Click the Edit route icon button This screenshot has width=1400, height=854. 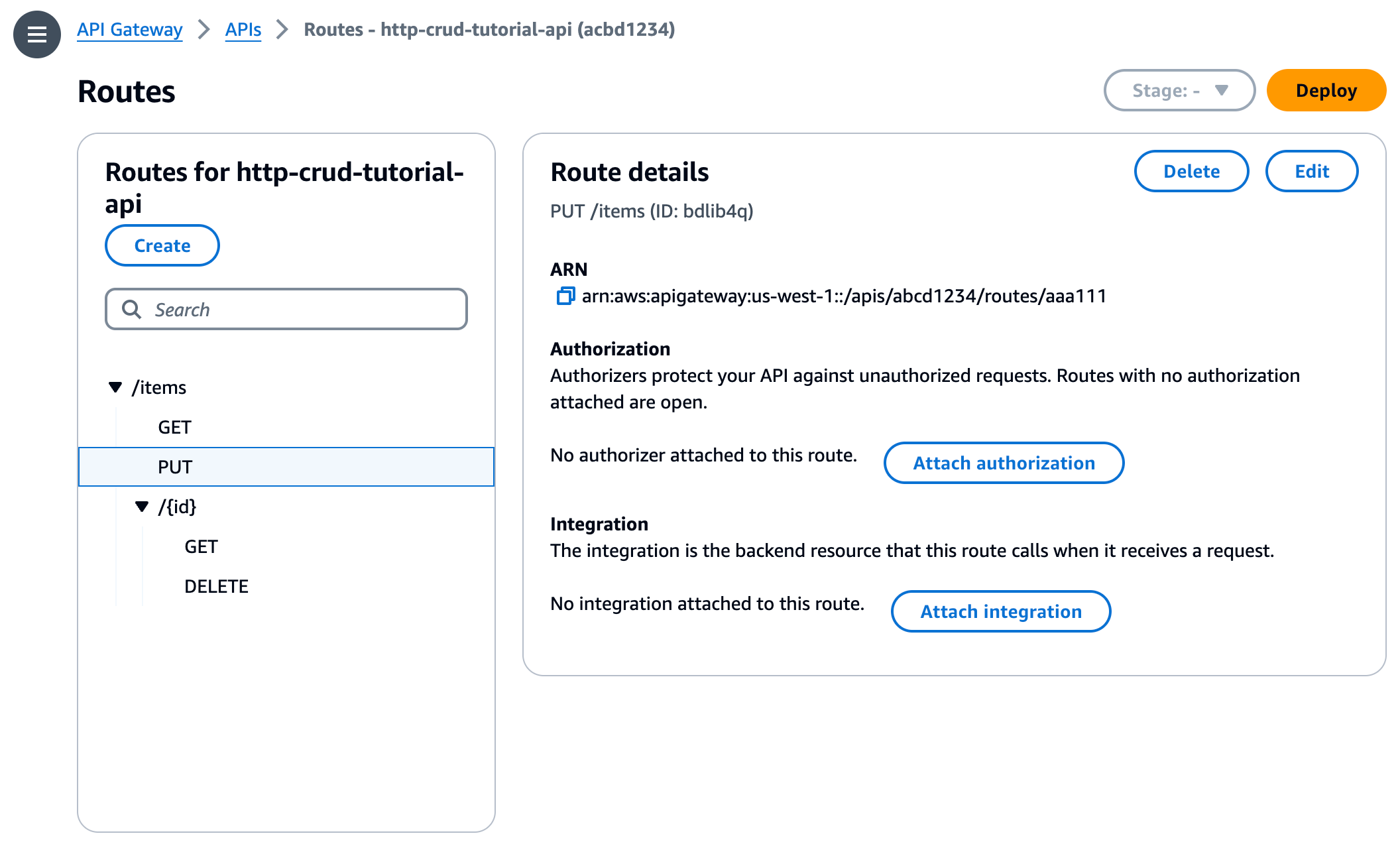[x=1312, y=171]
